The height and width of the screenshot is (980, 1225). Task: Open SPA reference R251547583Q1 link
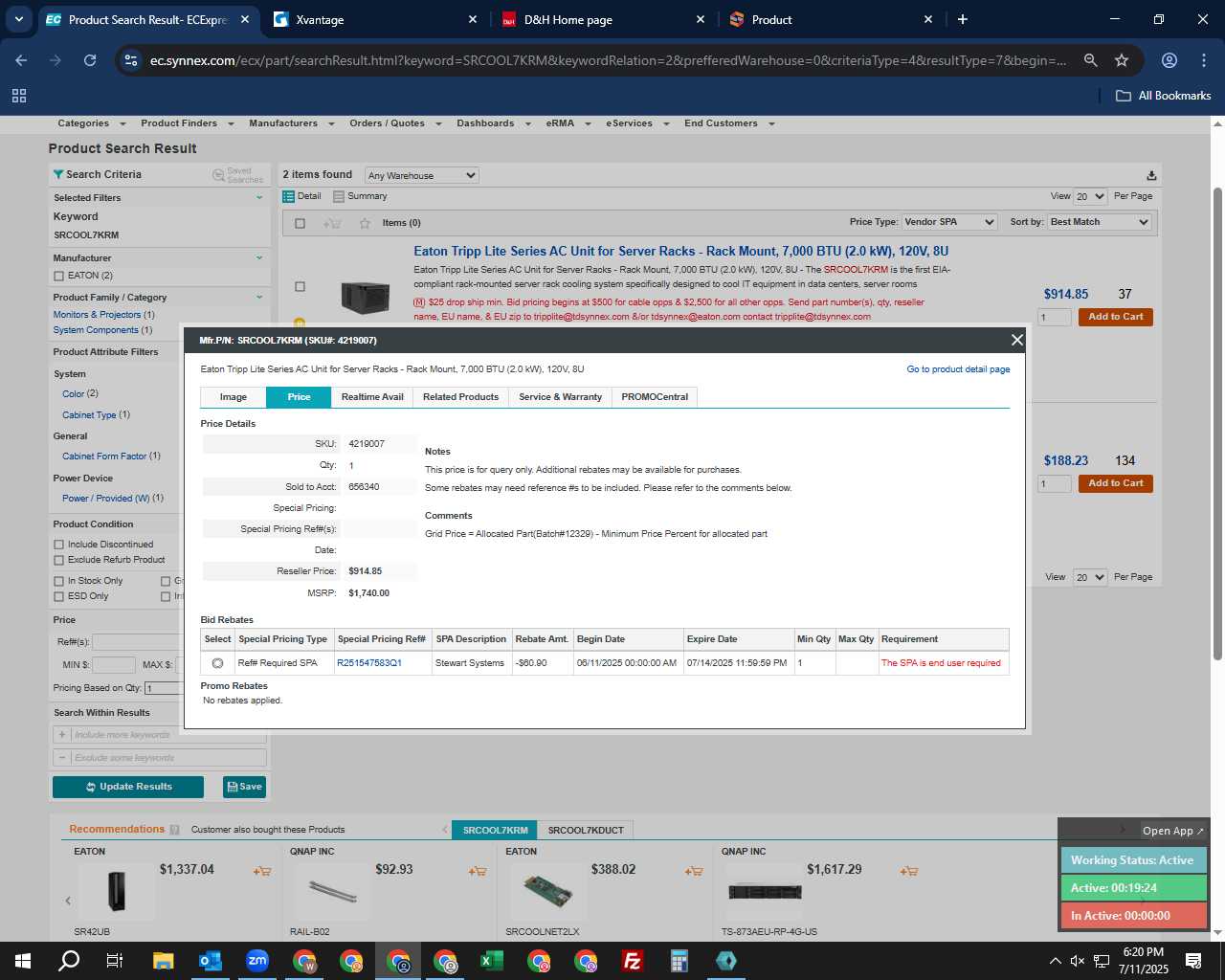[x=369, y=663]
